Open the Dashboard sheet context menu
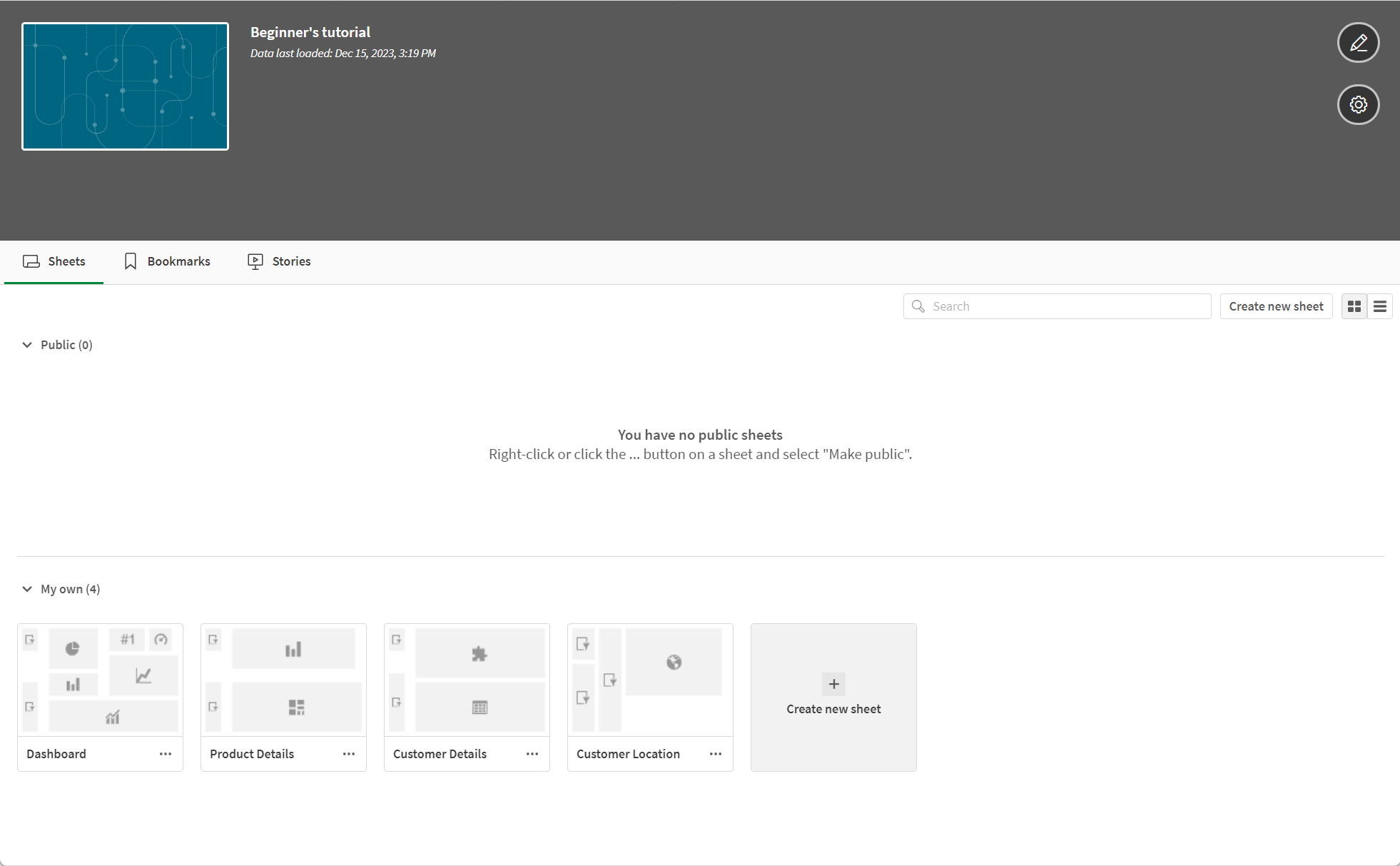Viewport: 1400px width, 866px height. click(166, 754)
